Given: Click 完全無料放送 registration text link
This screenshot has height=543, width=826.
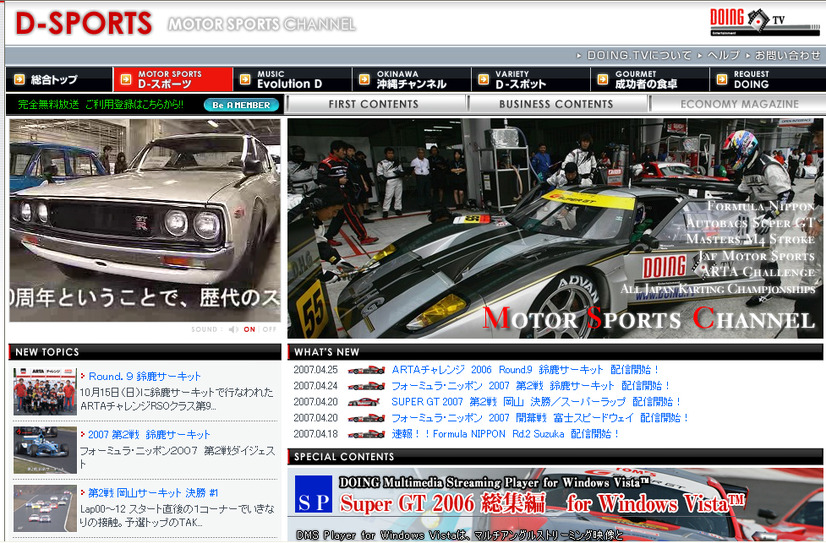Looking at the screenshot, I should 101,104.
